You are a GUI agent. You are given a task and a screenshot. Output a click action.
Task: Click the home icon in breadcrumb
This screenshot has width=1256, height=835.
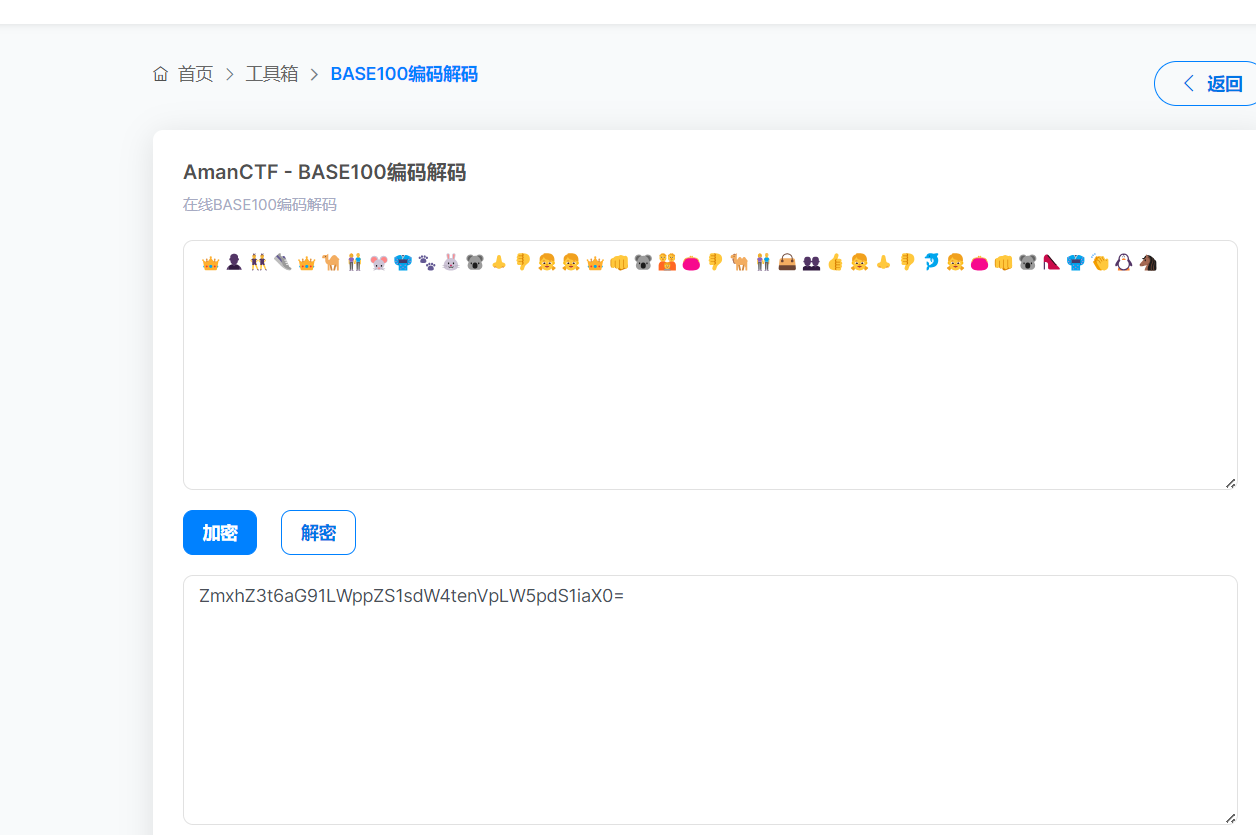point(160,74)
